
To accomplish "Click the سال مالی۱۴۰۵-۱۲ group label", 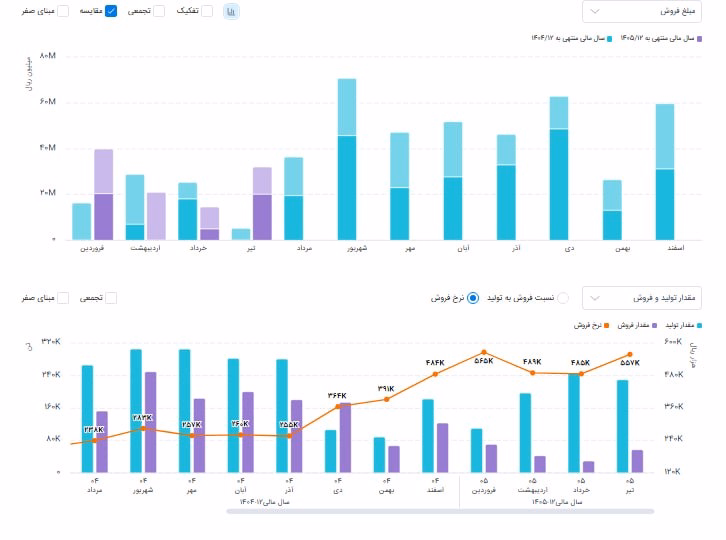I will (x=557, y=502).
